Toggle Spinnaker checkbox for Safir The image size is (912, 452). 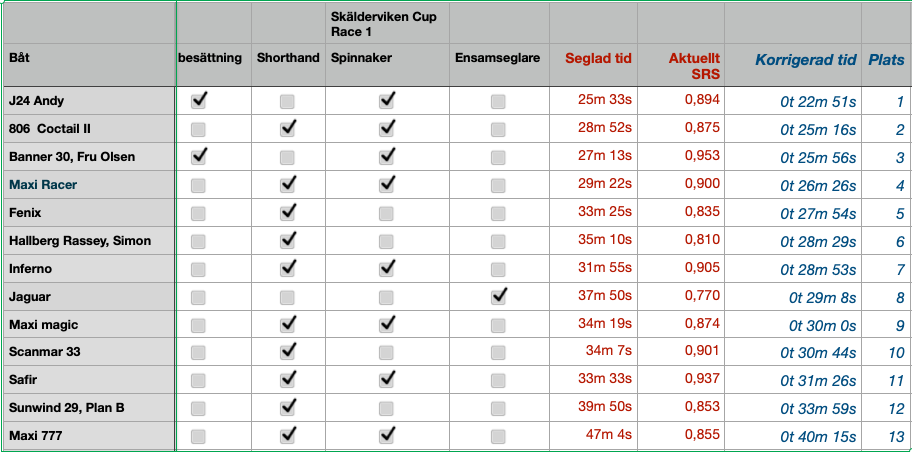387,380
